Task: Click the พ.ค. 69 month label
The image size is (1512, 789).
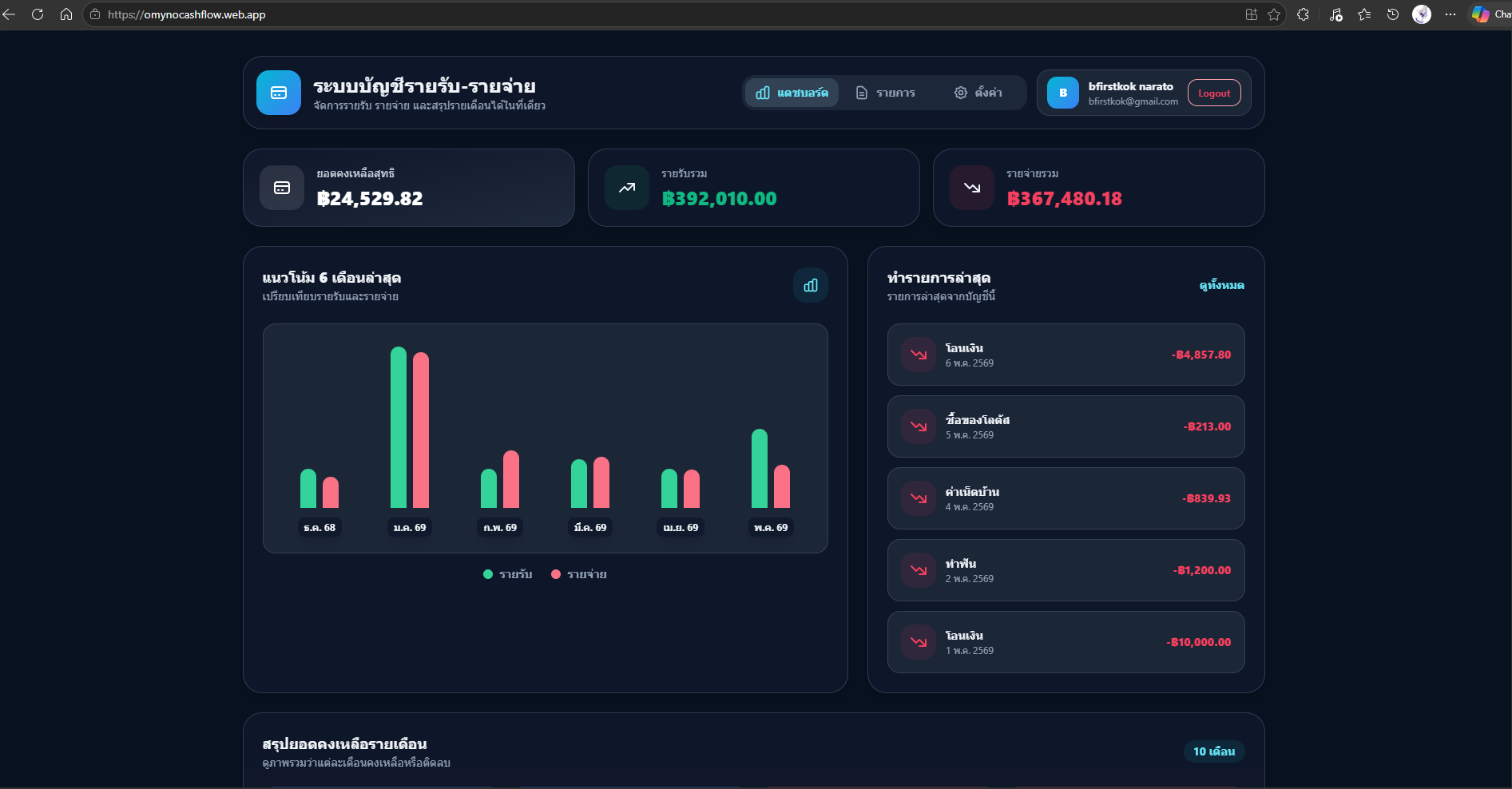Action: point(771,528)
